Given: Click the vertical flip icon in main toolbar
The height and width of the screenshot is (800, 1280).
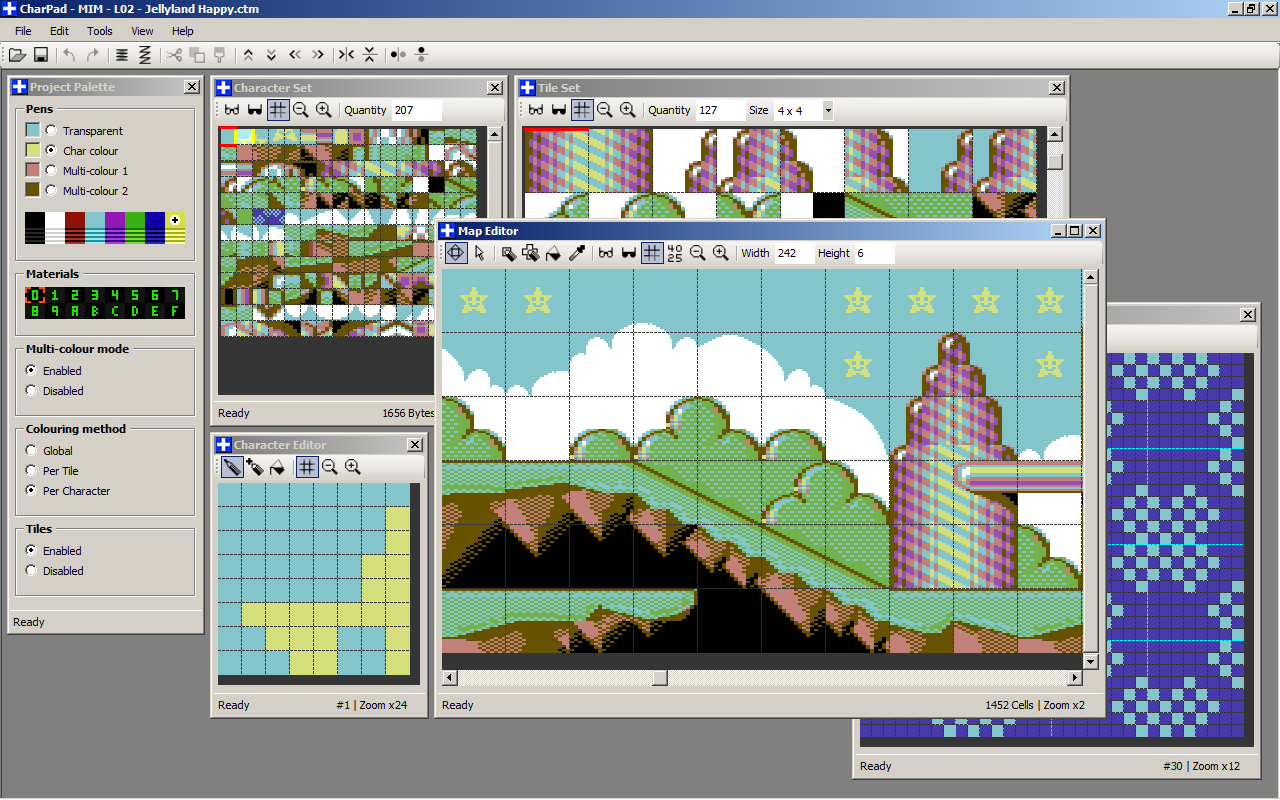Looking at the screenshot, I should (x=370, y=55).
